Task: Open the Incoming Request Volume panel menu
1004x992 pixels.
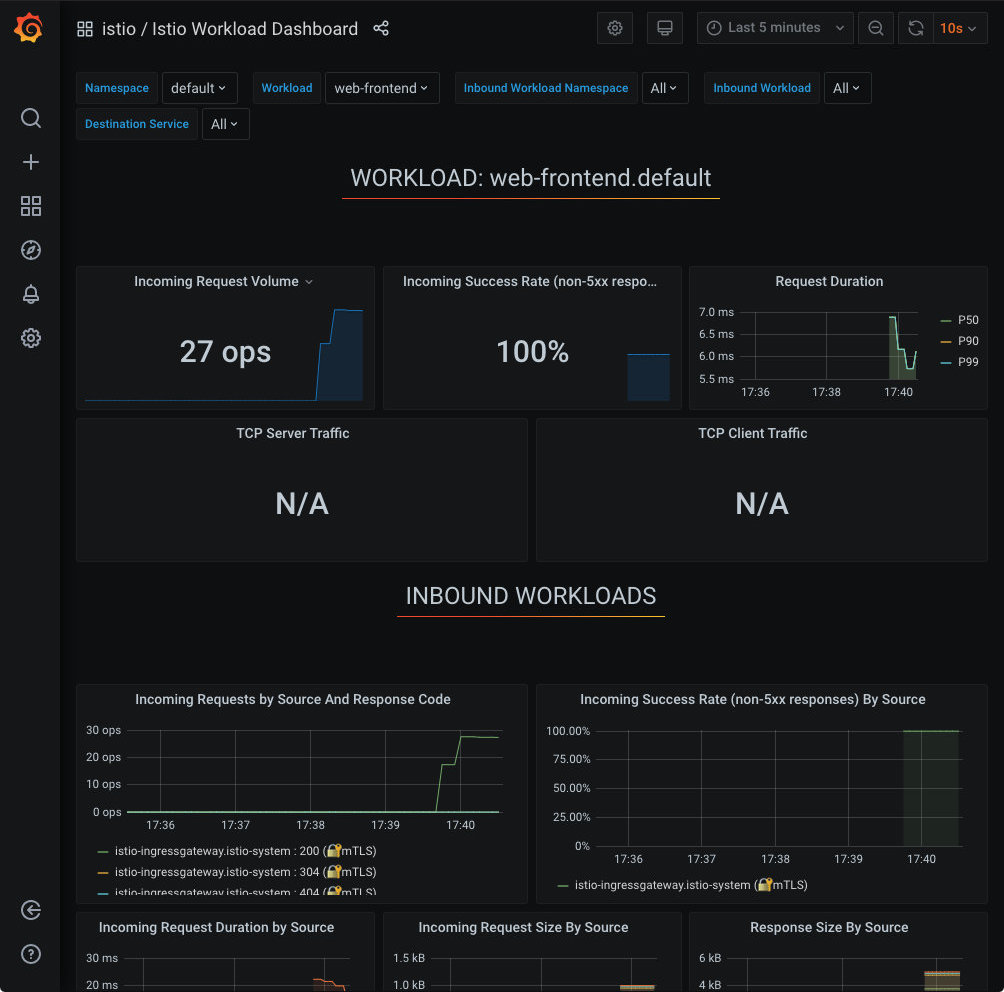Action: pos(225,282)
